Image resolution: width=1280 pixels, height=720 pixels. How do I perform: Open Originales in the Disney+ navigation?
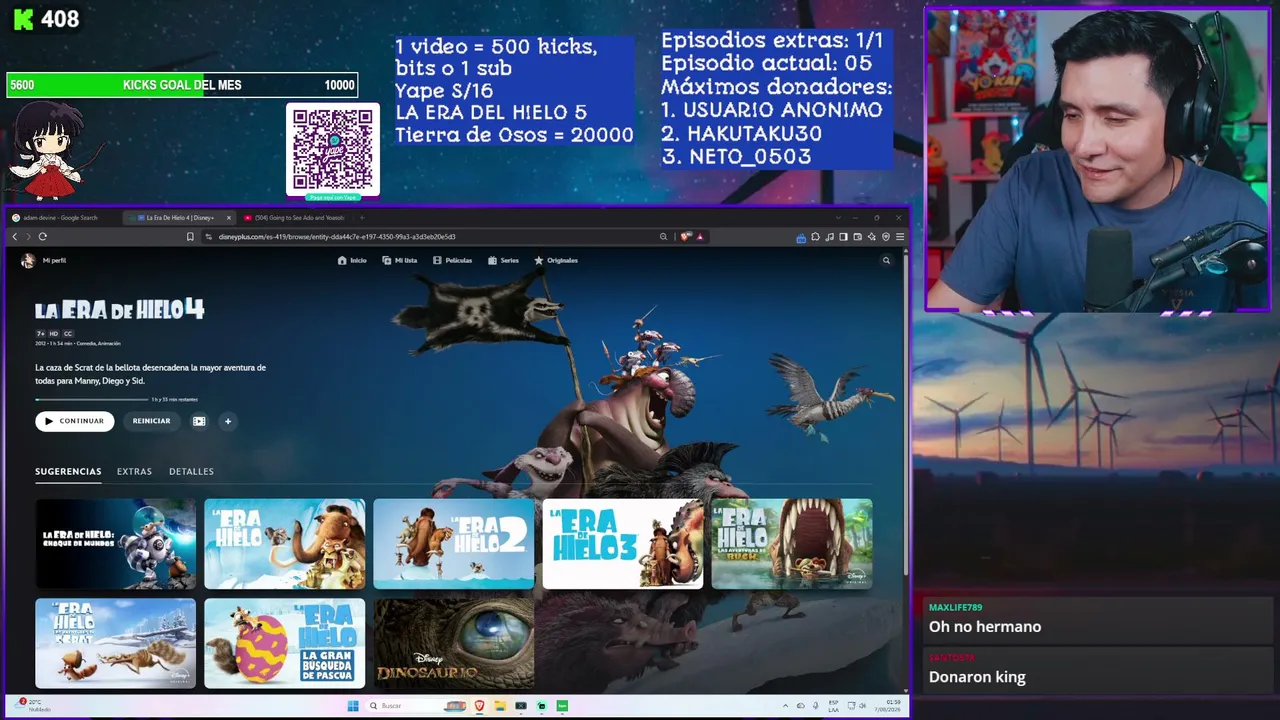pyautogui.click(x=556, y=260)
